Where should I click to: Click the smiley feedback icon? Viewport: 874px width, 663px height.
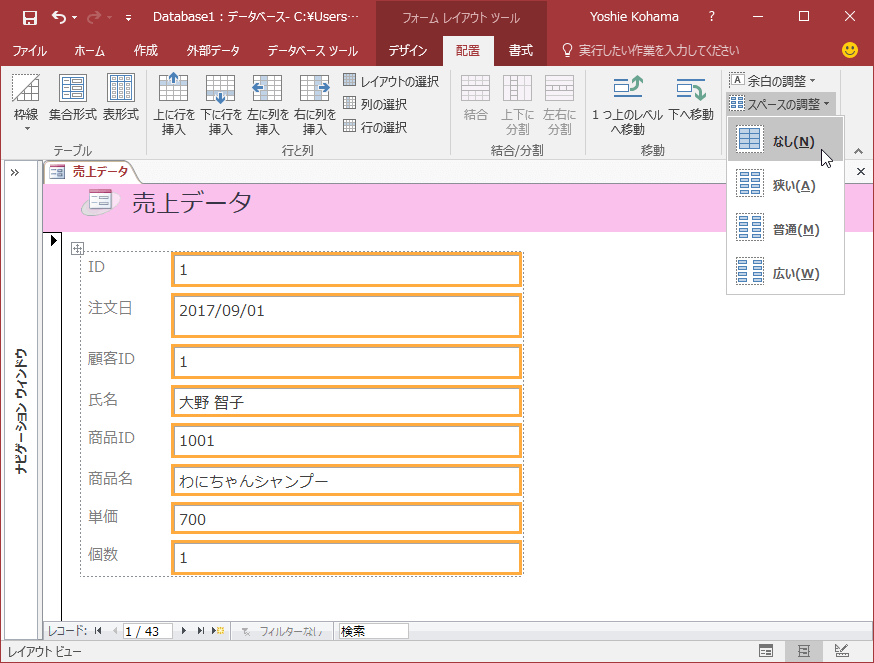[849, 50]
